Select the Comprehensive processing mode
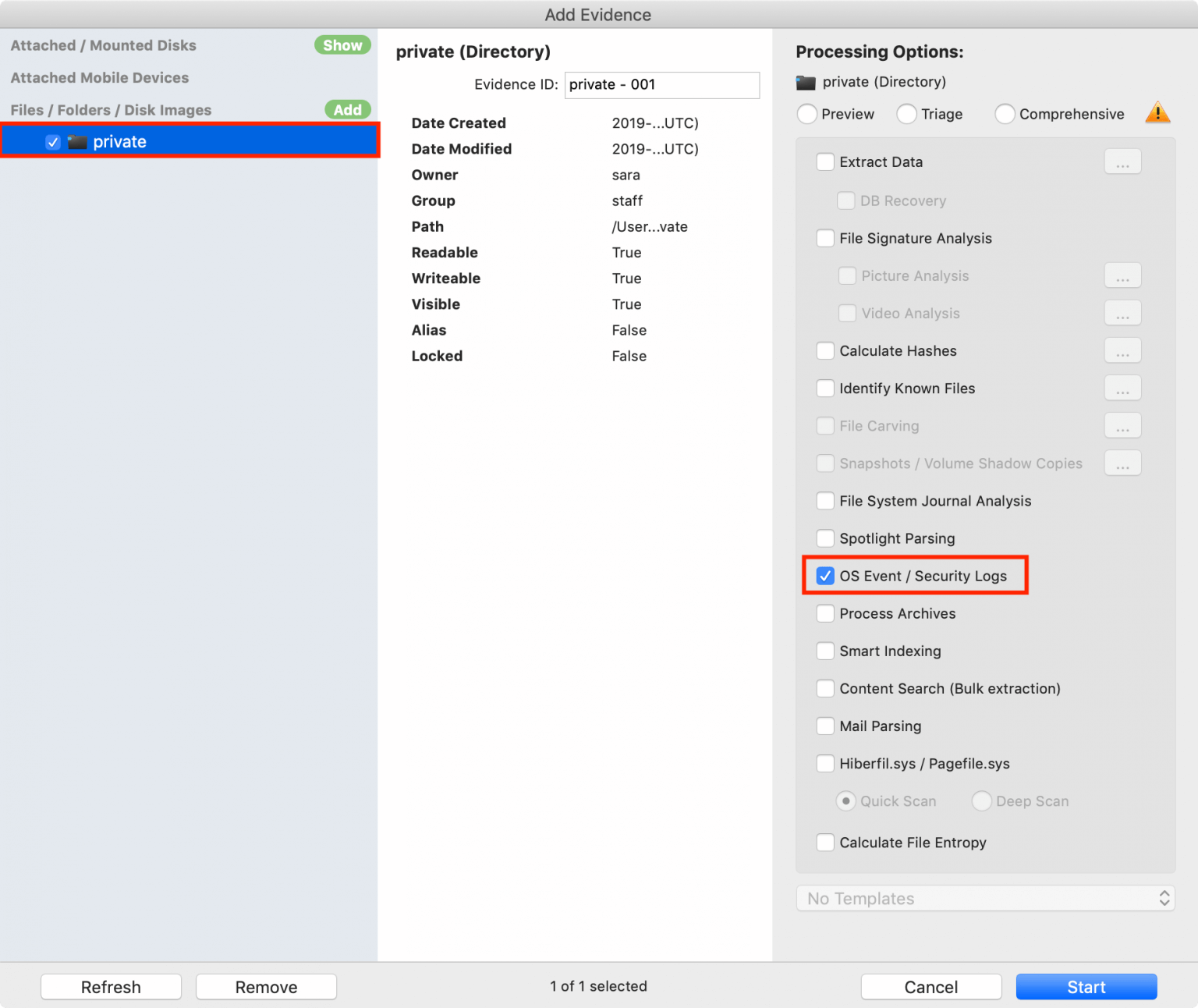1198x1008 pixels. tap(1005, 114)
